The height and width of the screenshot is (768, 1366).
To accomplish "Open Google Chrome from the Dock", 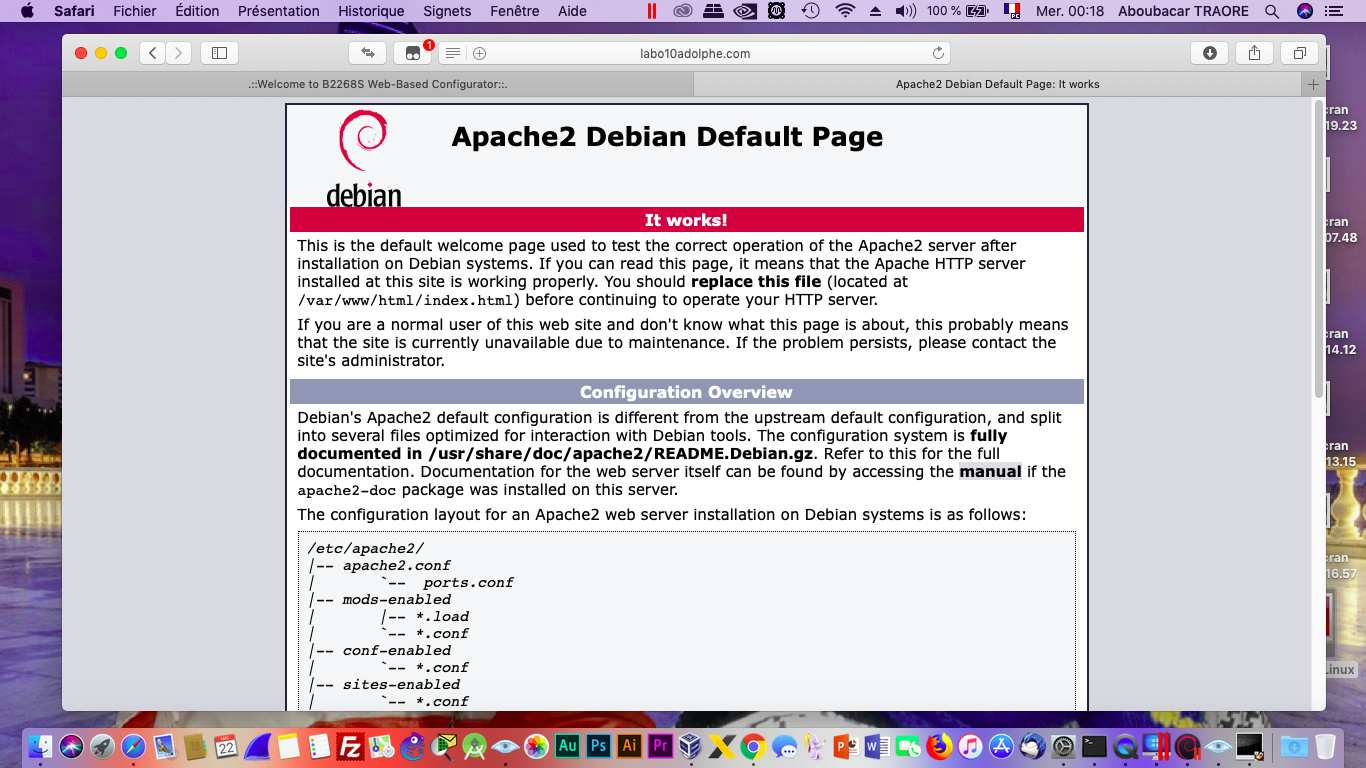I will (753, 746).
